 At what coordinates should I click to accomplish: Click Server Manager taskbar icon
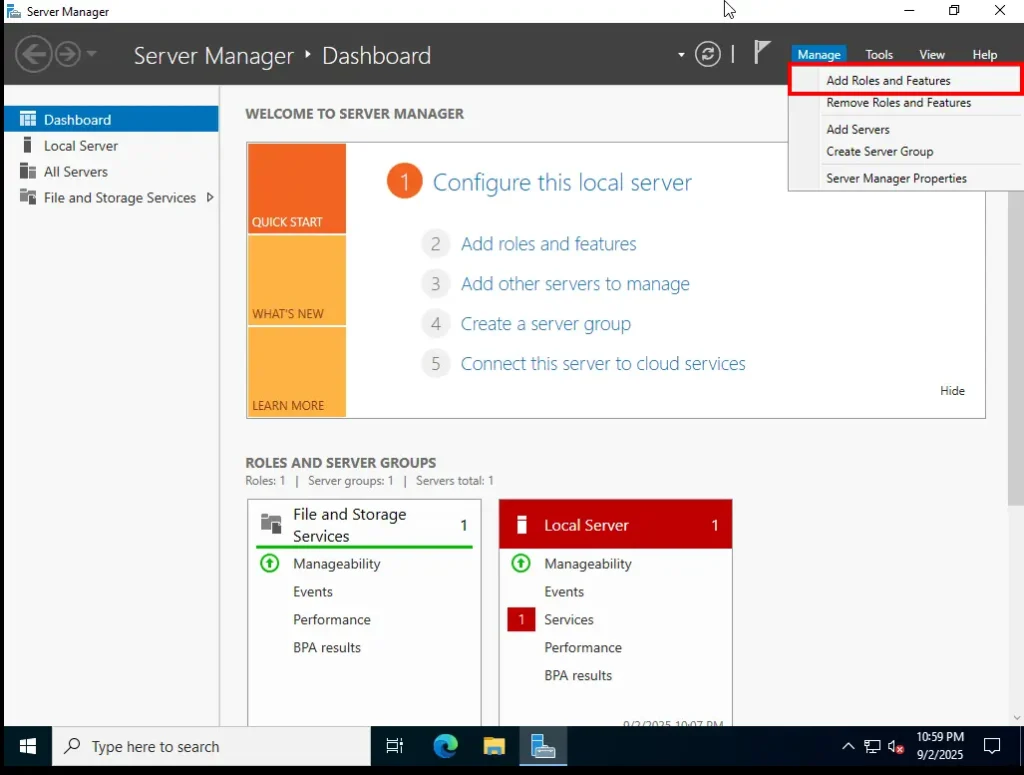543,746
